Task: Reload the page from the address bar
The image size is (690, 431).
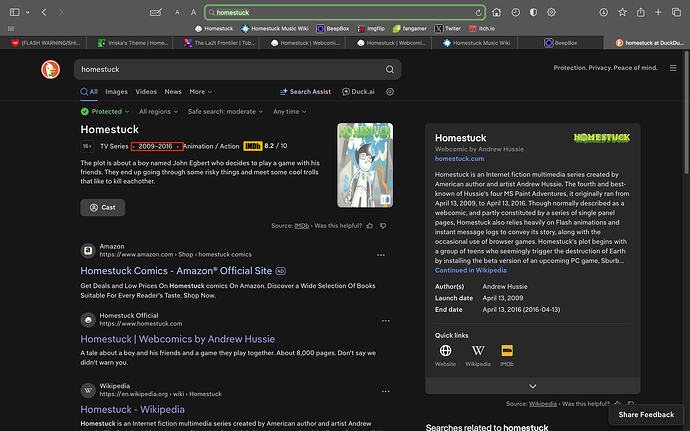Action: tap(478, 12)
